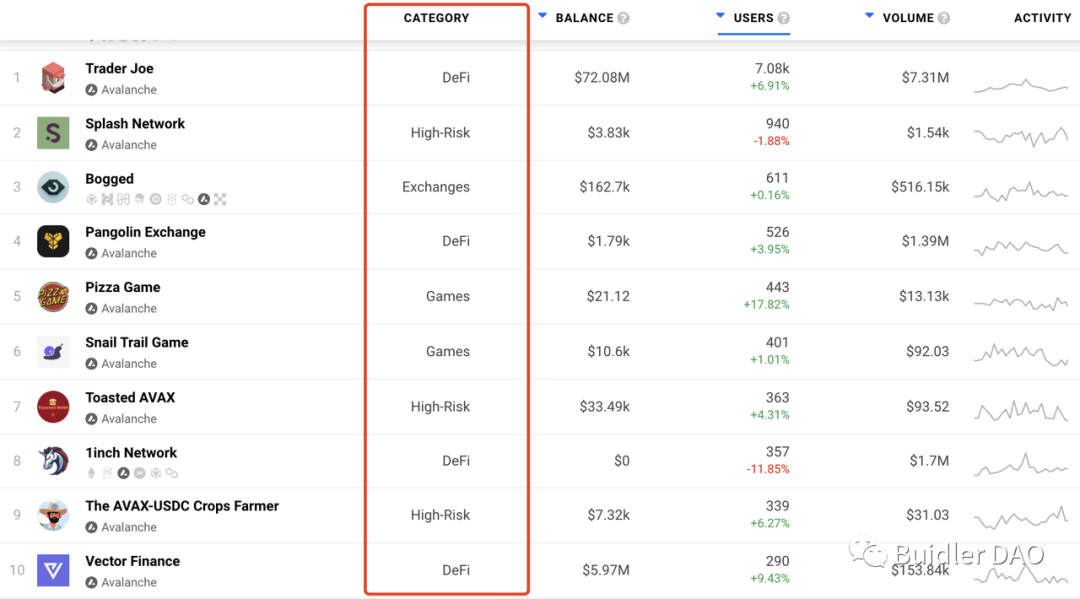Click the Ethereum icon under 1inch Network
The height and width of the screenshot is (599, 1080).
coord(91,473)
